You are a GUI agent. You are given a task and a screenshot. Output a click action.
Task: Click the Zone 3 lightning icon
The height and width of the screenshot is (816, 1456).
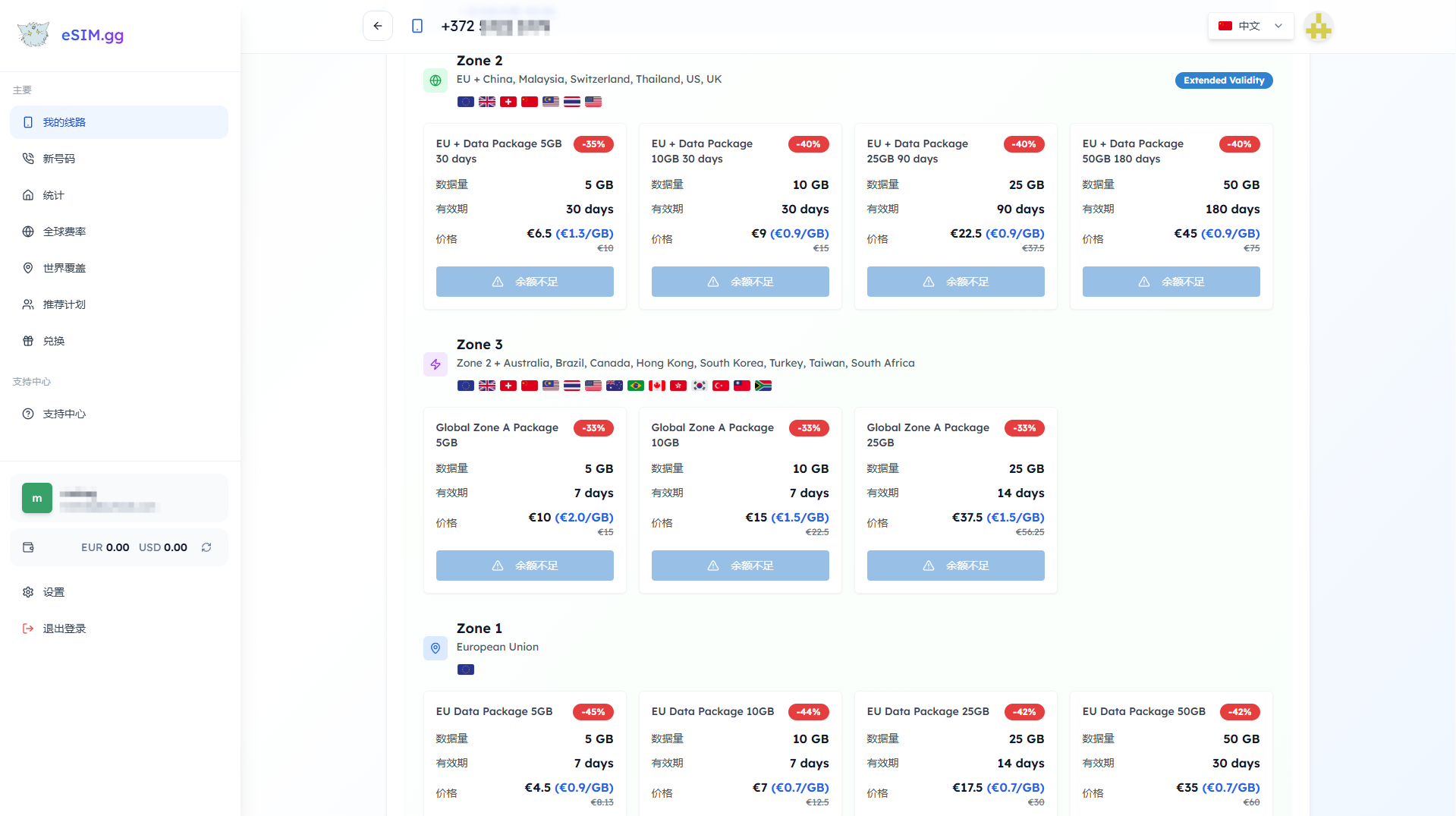(x=436, y=364)
